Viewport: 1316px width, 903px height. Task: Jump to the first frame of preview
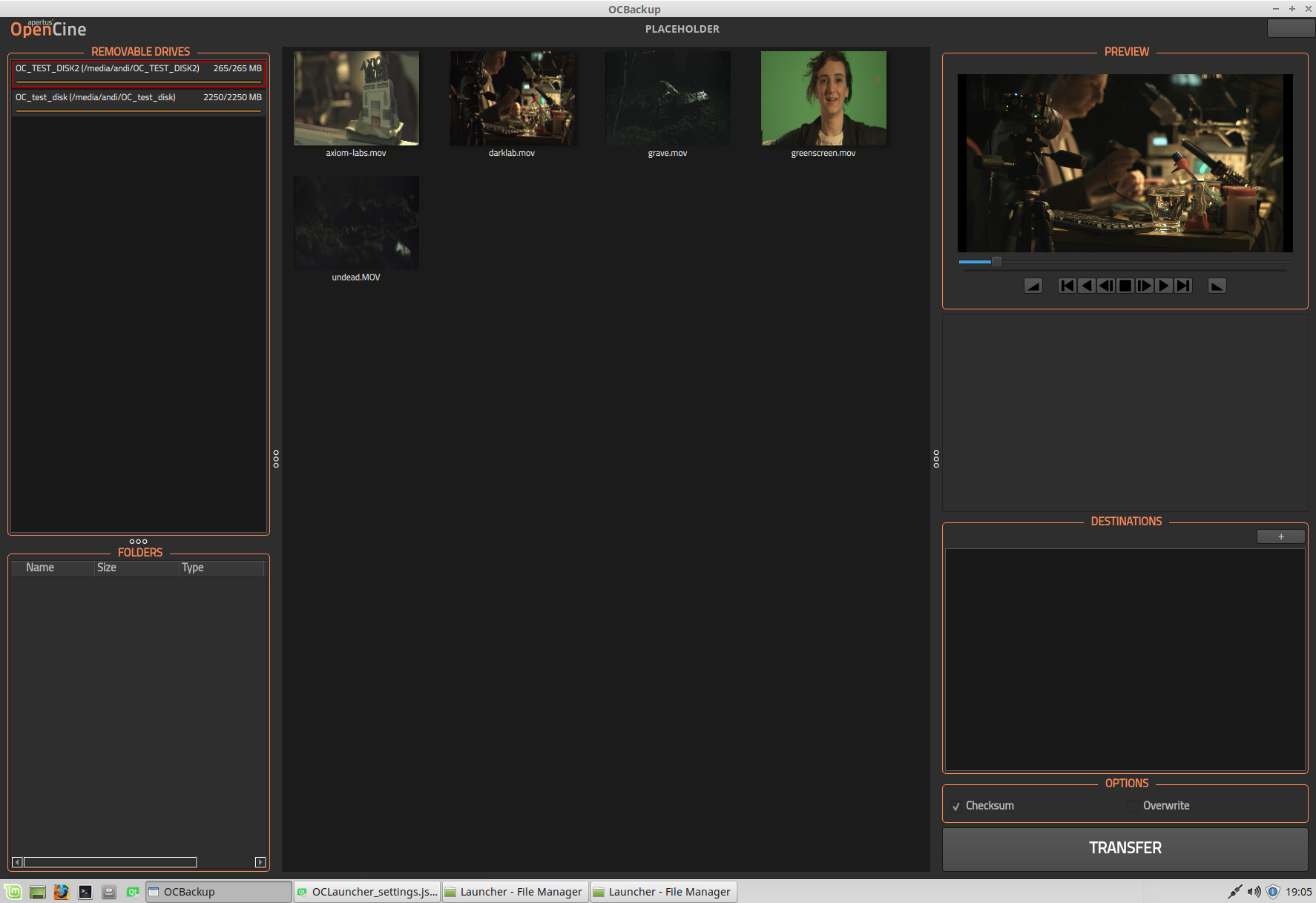1067,286
